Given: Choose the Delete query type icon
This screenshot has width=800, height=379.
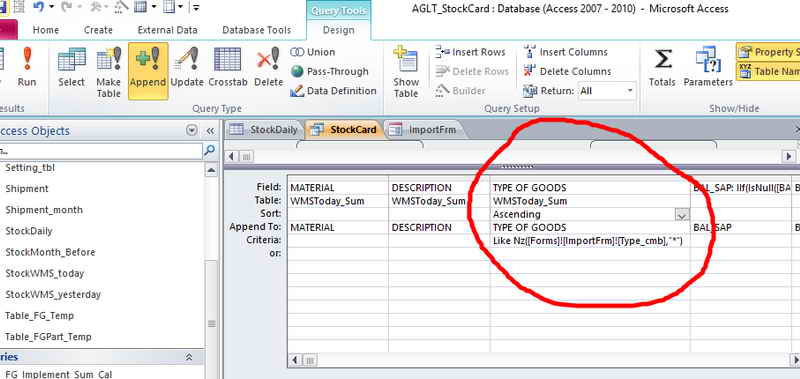Looking at the screenshot, I should (x=268, y=67).
